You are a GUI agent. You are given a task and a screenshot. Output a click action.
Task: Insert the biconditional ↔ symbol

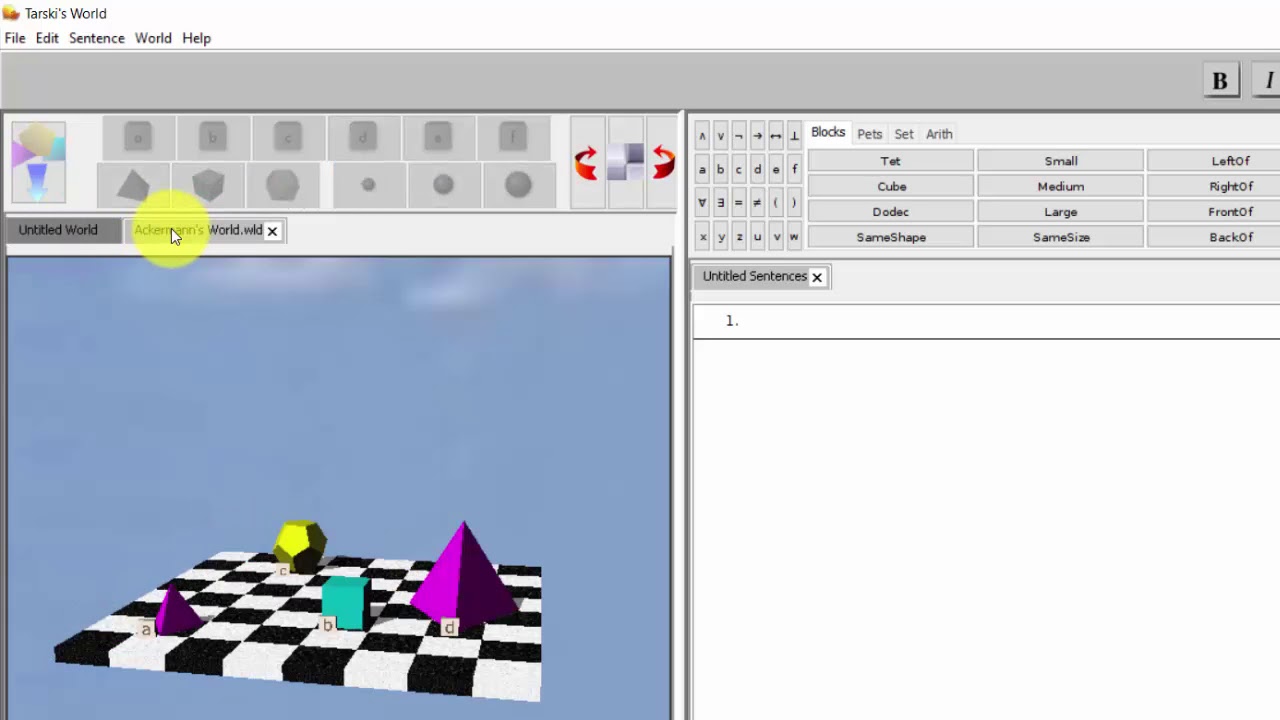[x=776, y=136]
